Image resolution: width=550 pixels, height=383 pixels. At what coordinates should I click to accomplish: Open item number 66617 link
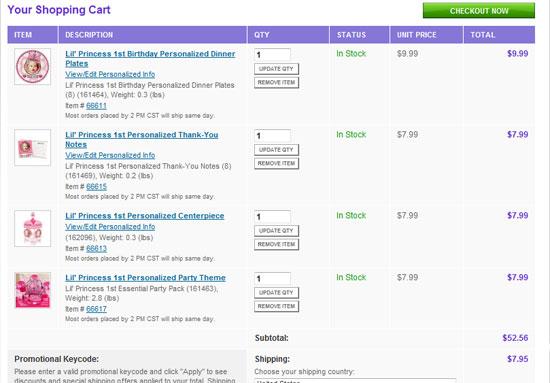point(96,309)
